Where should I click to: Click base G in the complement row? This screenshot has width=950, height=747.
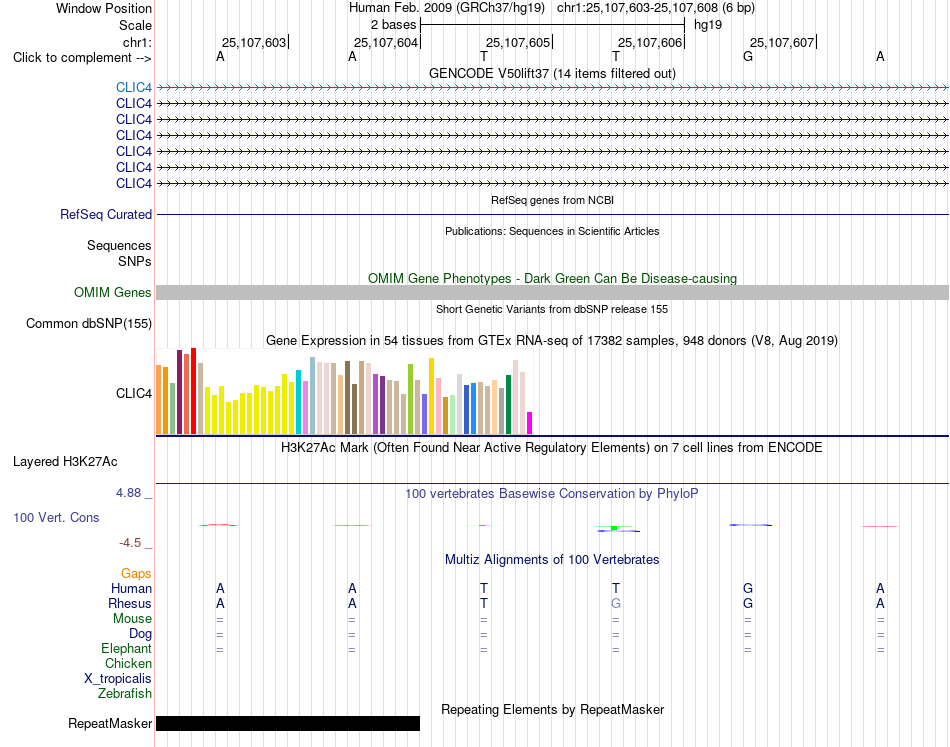(x=748, y=56)
